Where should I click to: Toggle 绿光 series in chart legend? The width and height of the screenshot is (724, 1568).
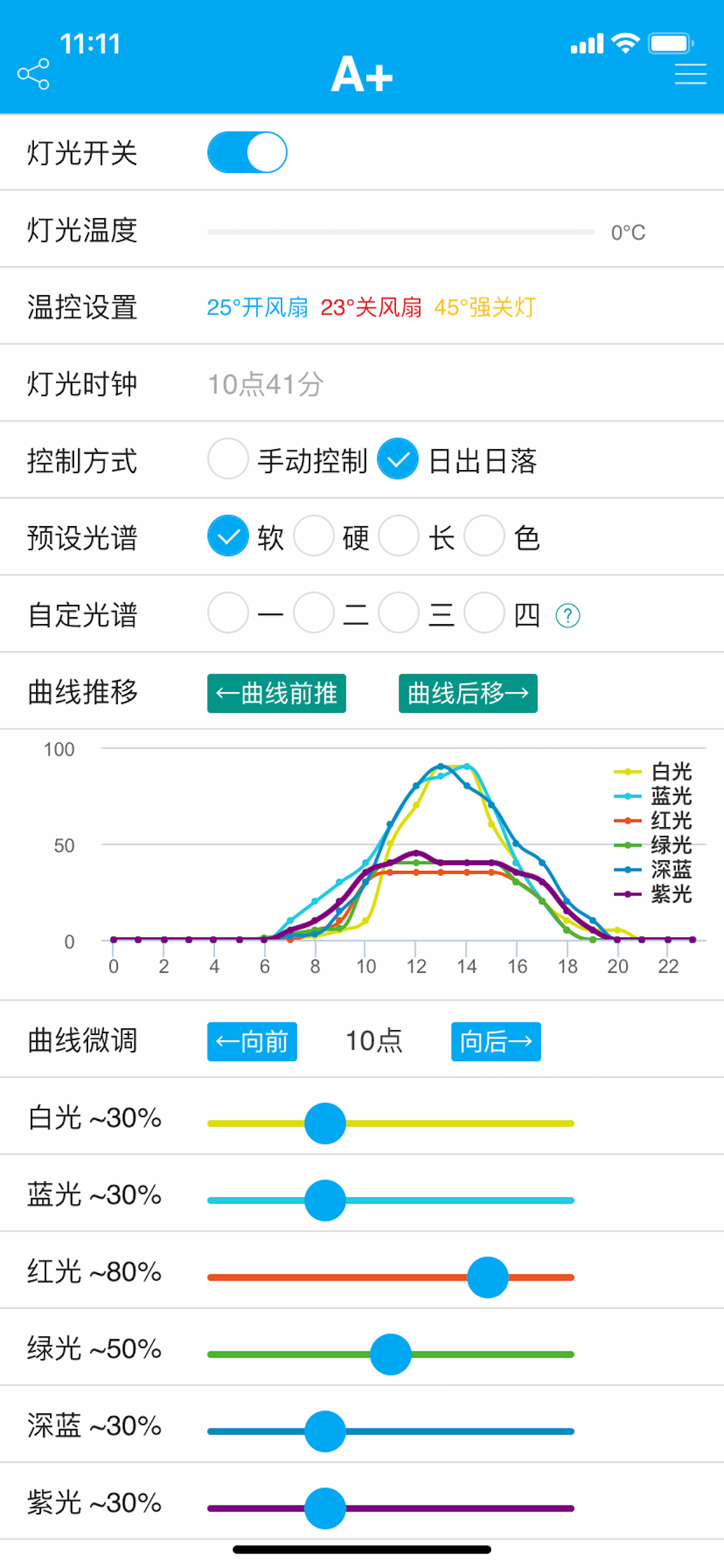pyautogui.click(x=653, y=845)
